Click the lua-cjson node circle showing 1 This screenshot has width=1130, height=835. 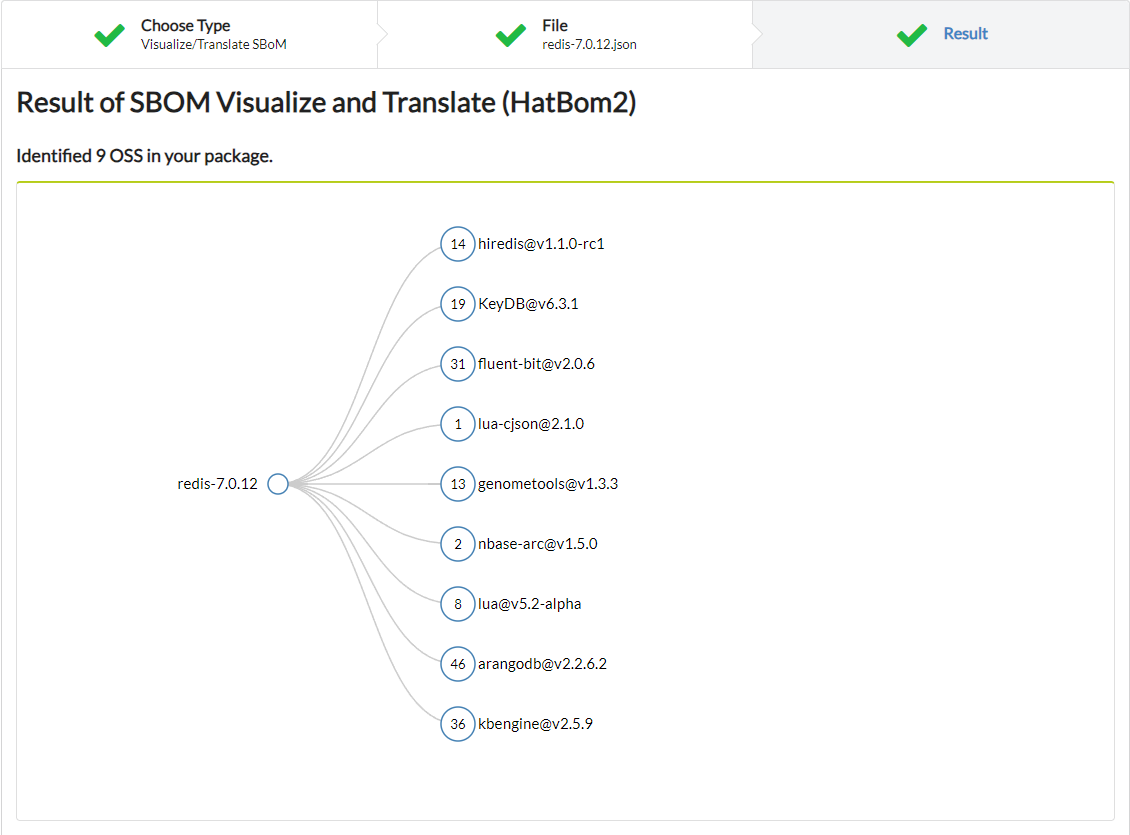click(x=458, y=424)
